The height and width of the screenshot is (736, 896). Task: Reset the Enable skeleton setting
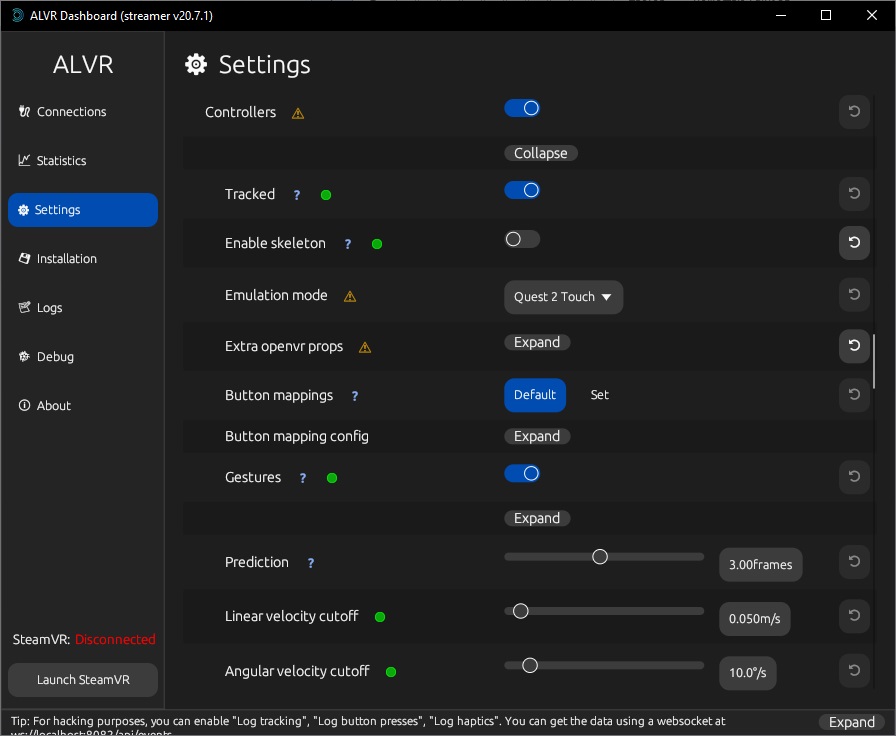854,243
